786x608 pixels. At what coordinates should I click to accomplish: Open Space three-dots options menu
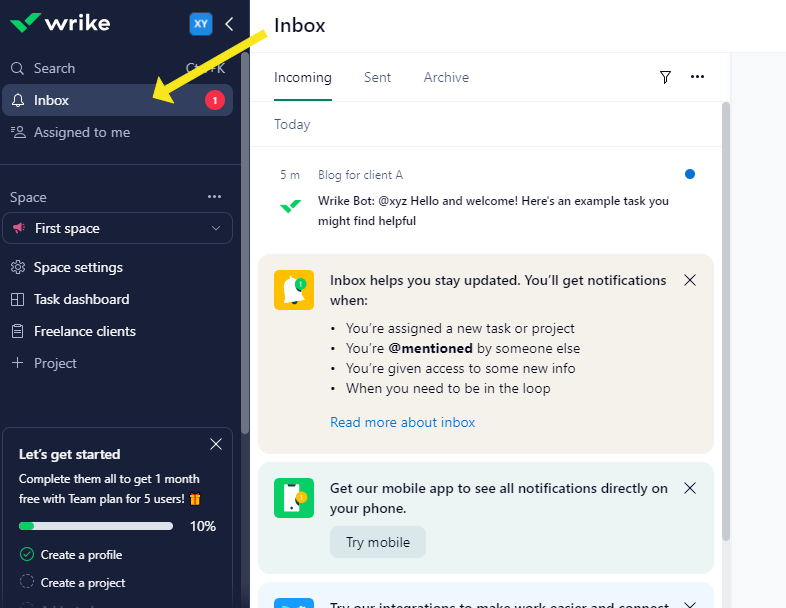point(215,196)
